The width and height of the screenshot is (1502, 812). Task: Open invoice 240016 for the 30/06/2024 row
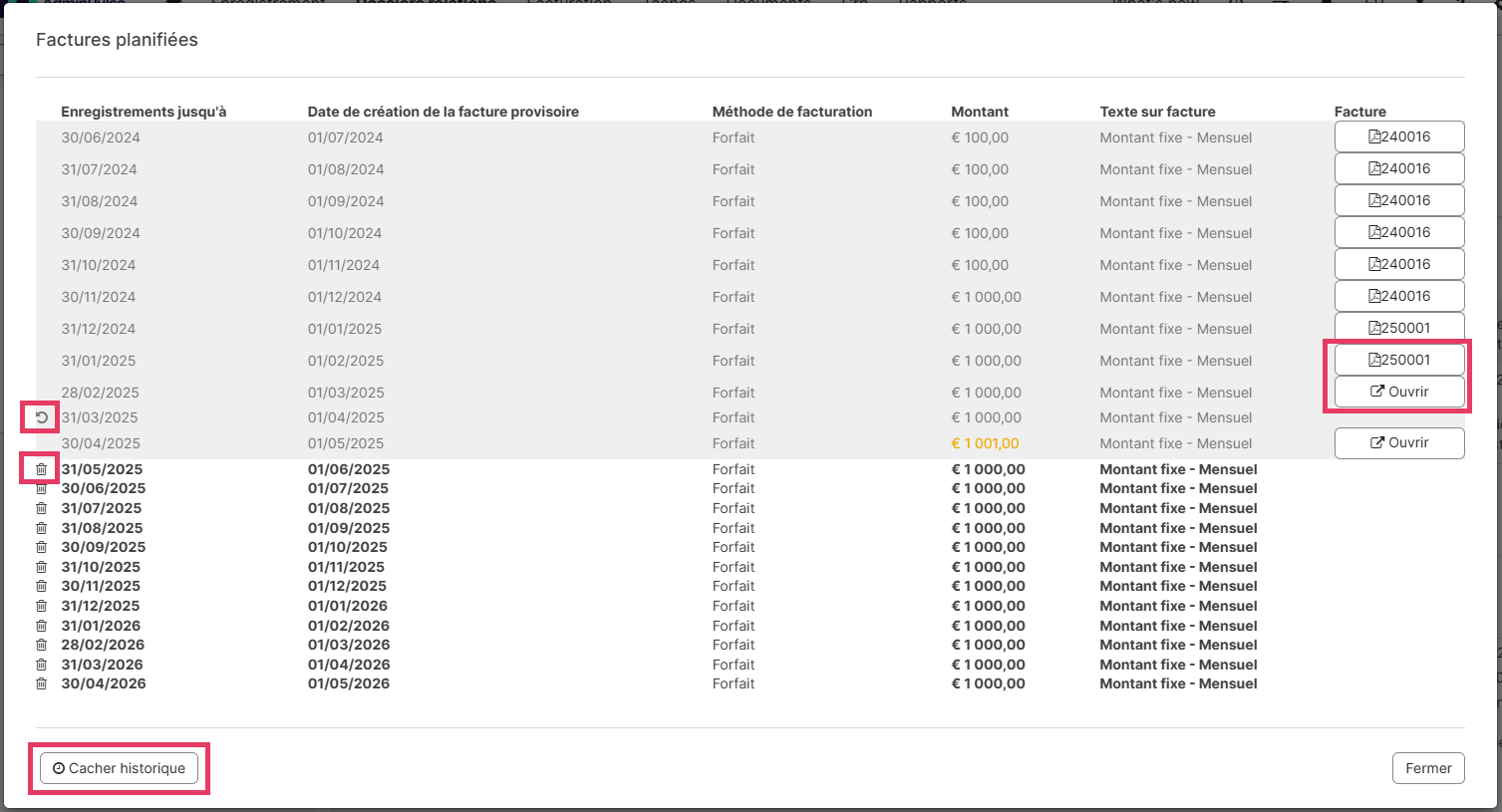tap(1398, 137)
